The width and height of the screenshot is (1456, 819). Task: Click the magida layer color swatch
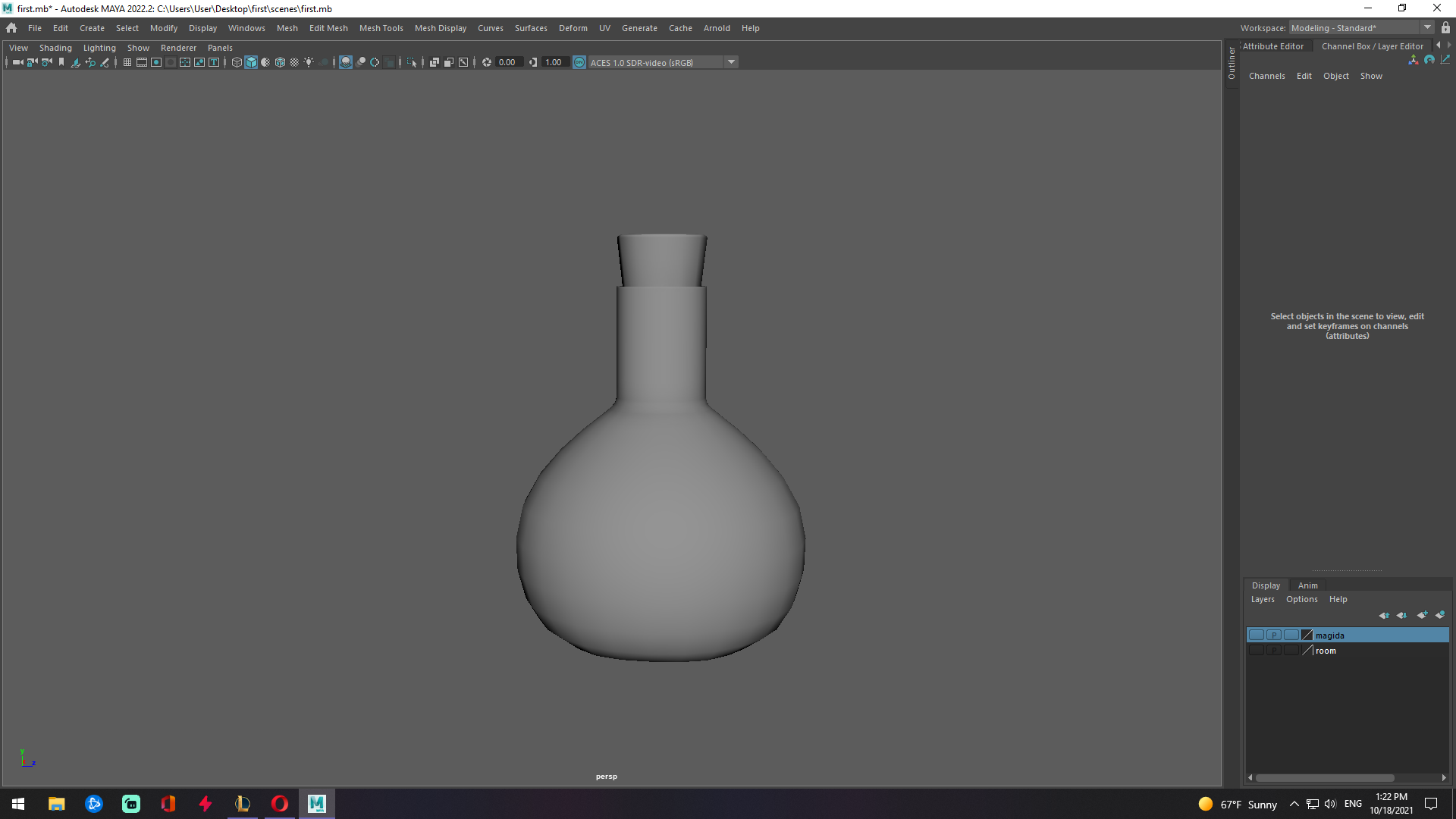[1306, 635]
